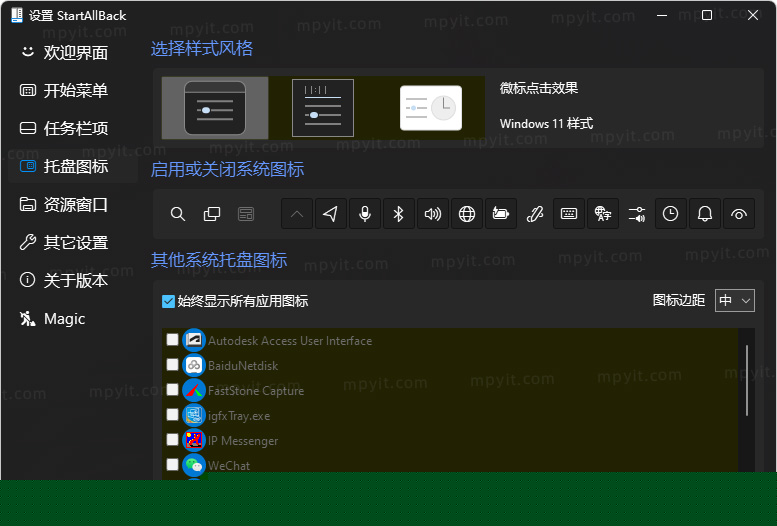The height and width of the screenshot is (526, 777).
Task: Click the igfxTray.exe app icon
Action: [194, 415]
